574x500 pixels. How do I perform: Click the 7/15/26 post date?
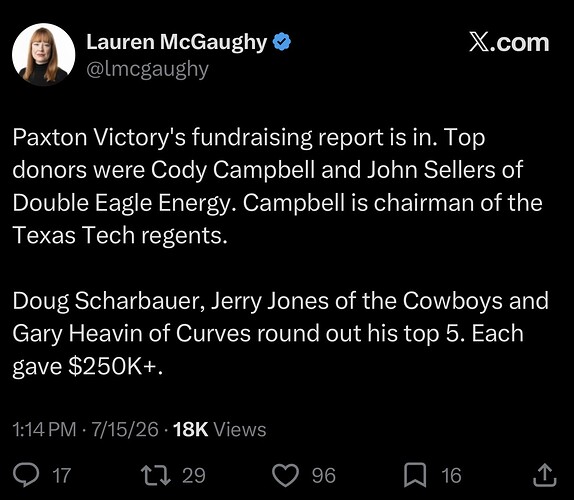pos(125,429)
